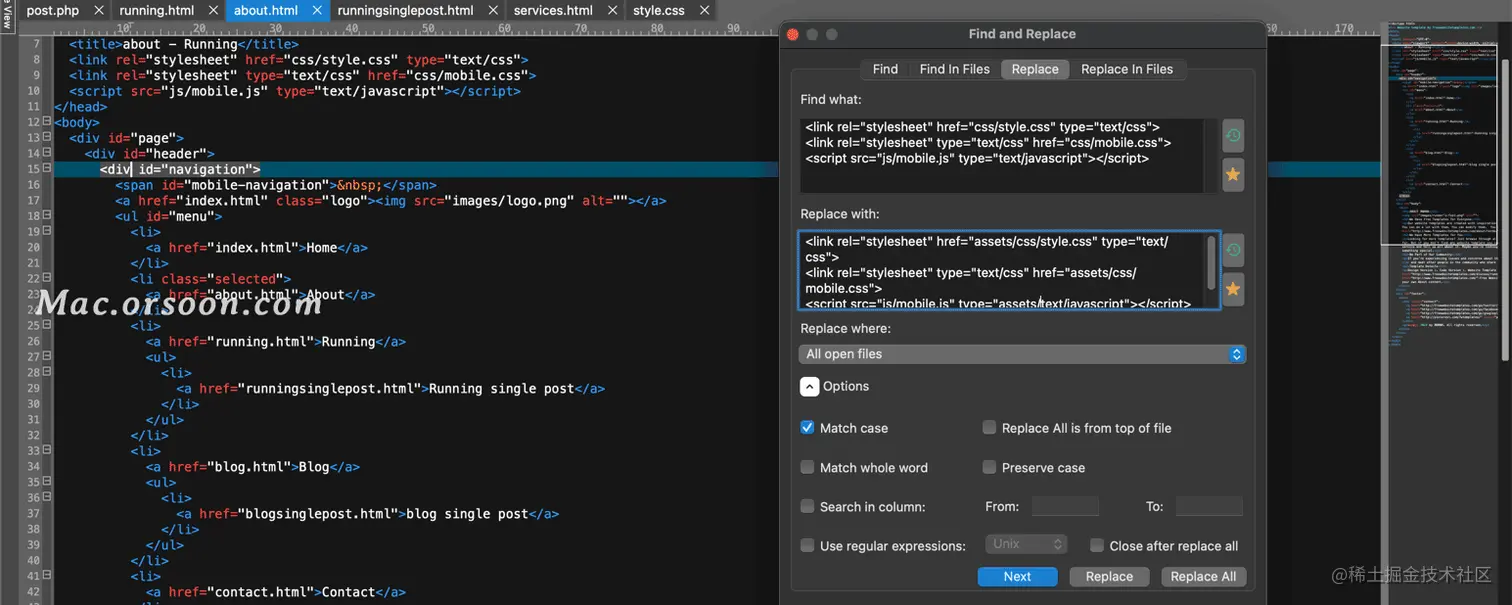Click the Replace button
1512x605 pixels.
(1109, 576)
